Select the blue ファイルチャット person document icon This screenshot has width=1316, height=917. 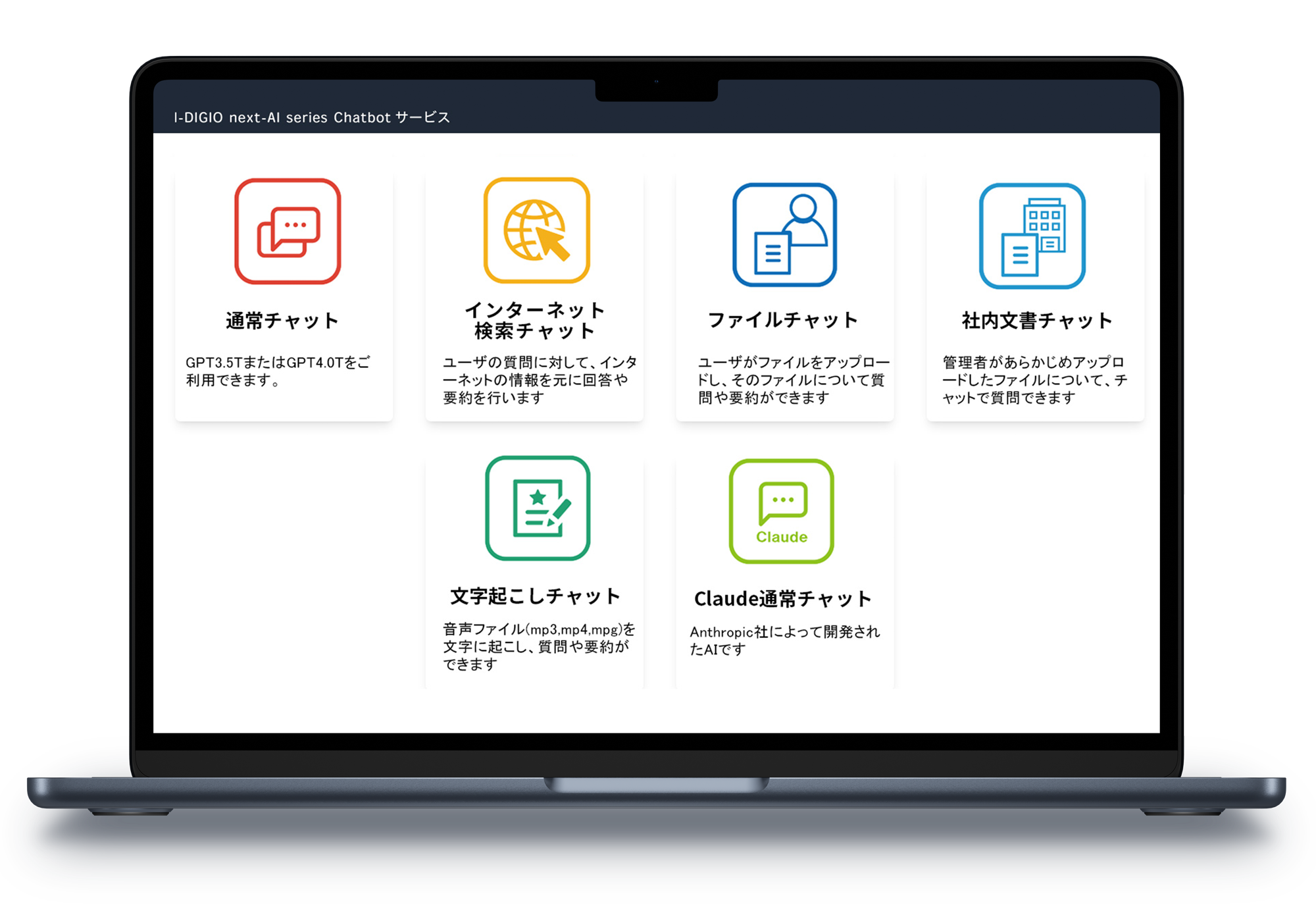784,234
